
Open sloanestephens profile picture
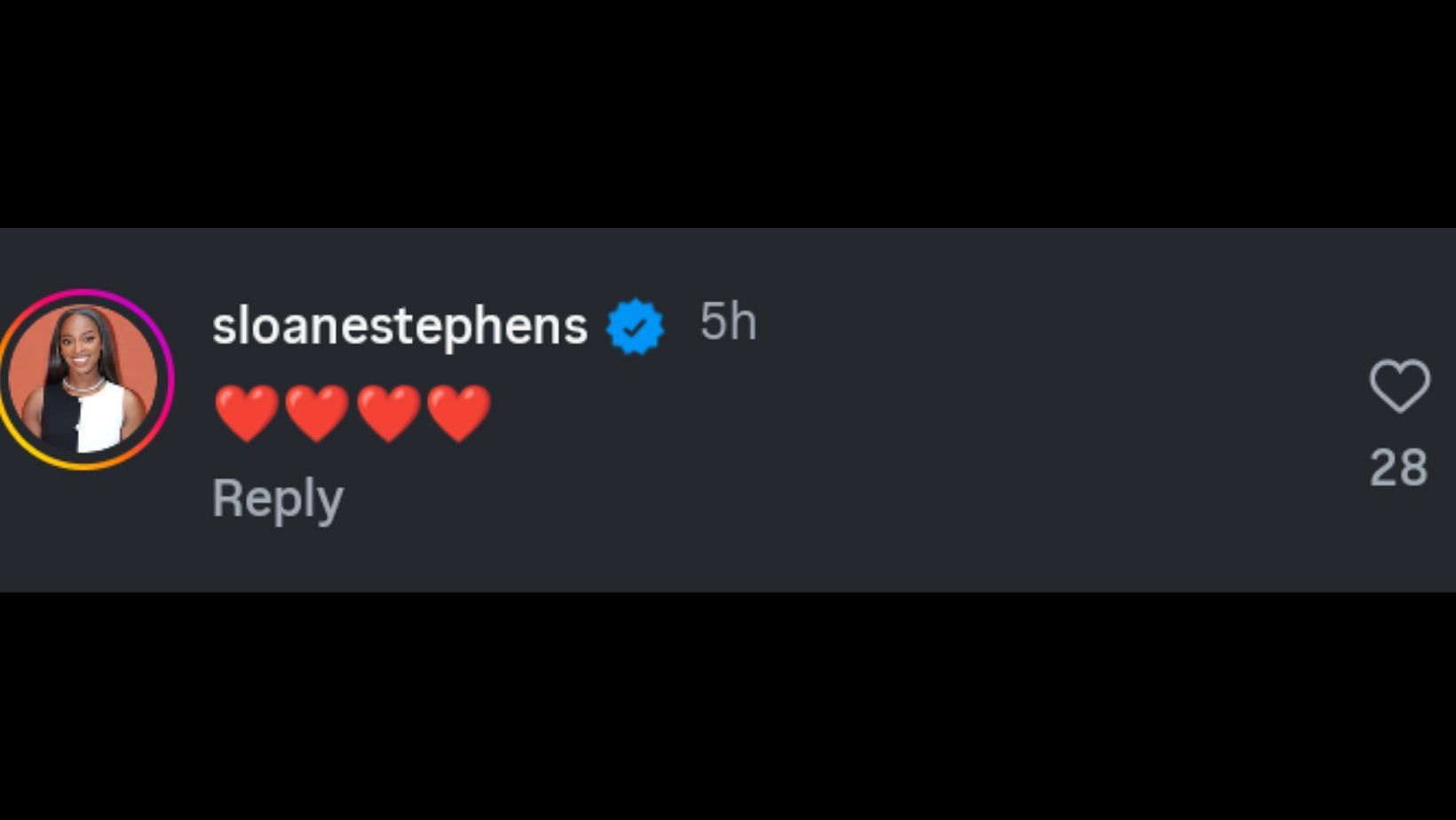tap(83, 379)
